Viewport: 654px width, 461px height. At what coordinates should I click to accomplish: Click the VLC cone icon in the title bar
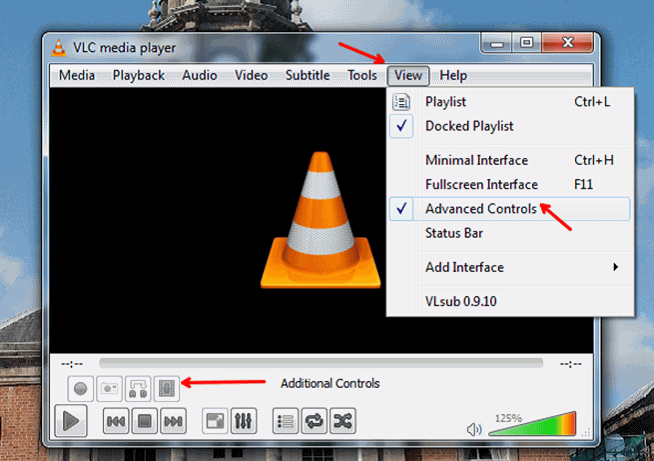coord(59,48)
